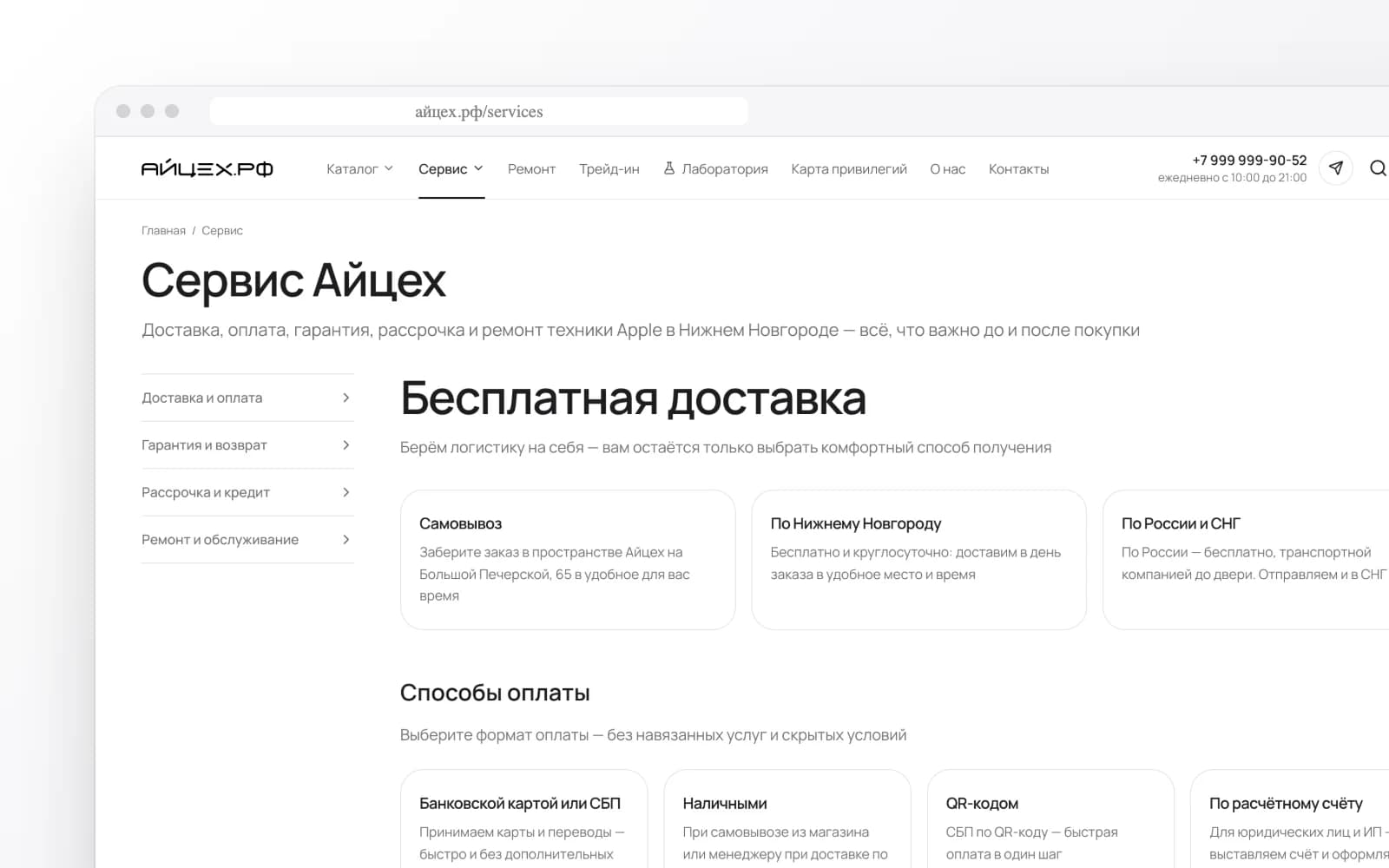This screenshot has height=868, width=1389.
Task: Click the browser address bar айцех.рф/services
Action: point(478,111)
